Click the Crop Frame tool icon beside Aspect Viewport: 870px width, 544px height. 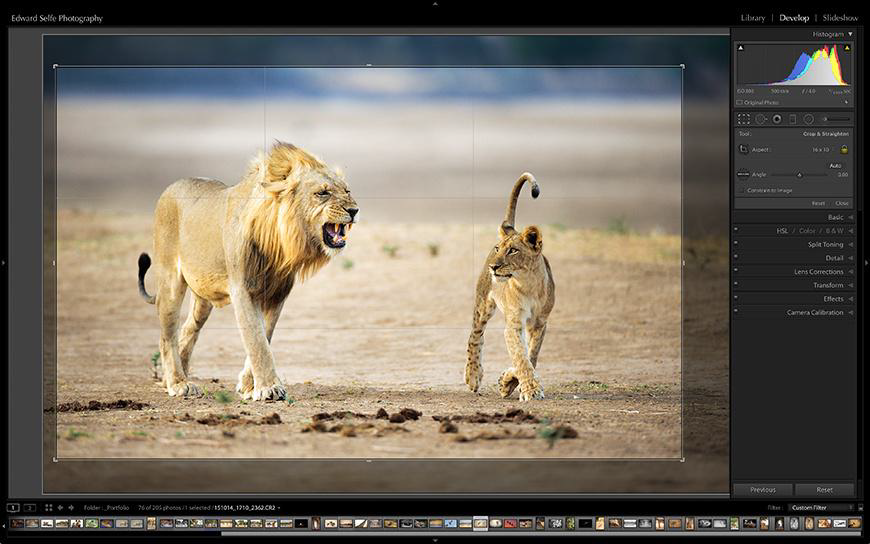click(743, 149)
